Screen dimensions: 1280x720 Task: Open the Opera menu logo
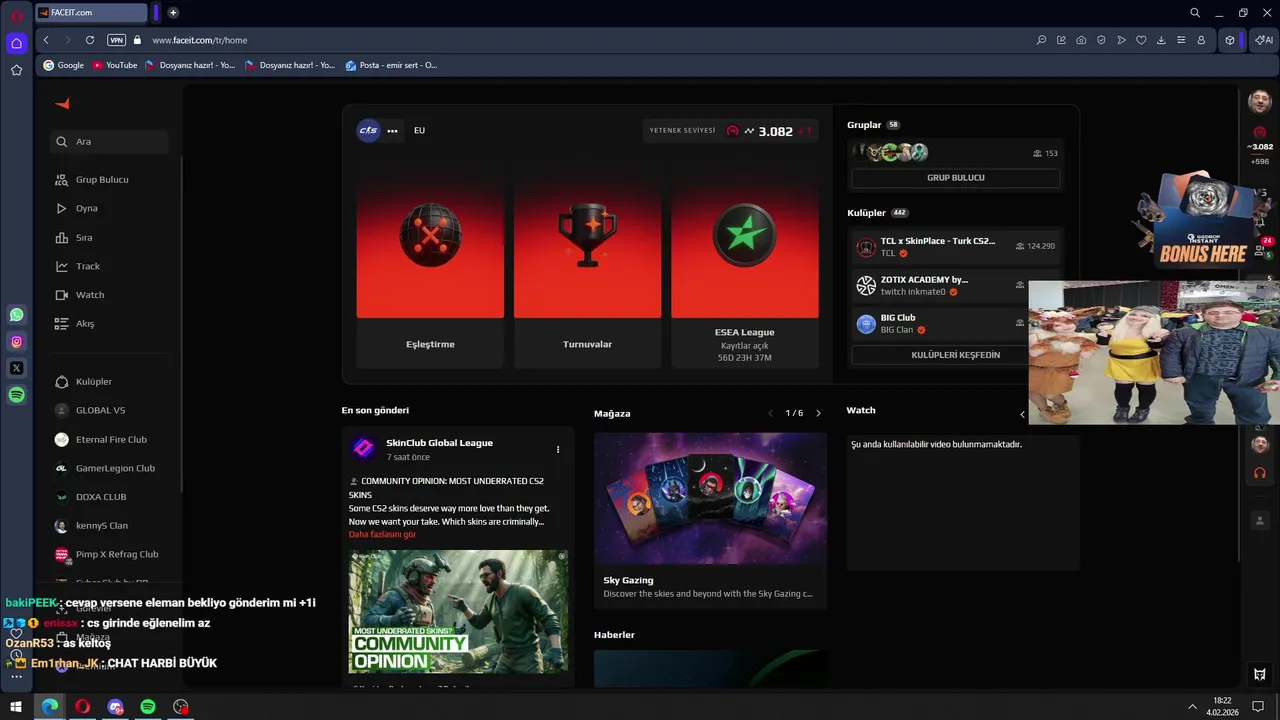coord(16,14)
